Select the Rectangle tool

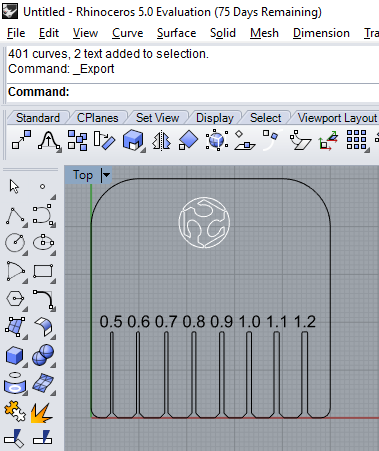click(43, 271)
